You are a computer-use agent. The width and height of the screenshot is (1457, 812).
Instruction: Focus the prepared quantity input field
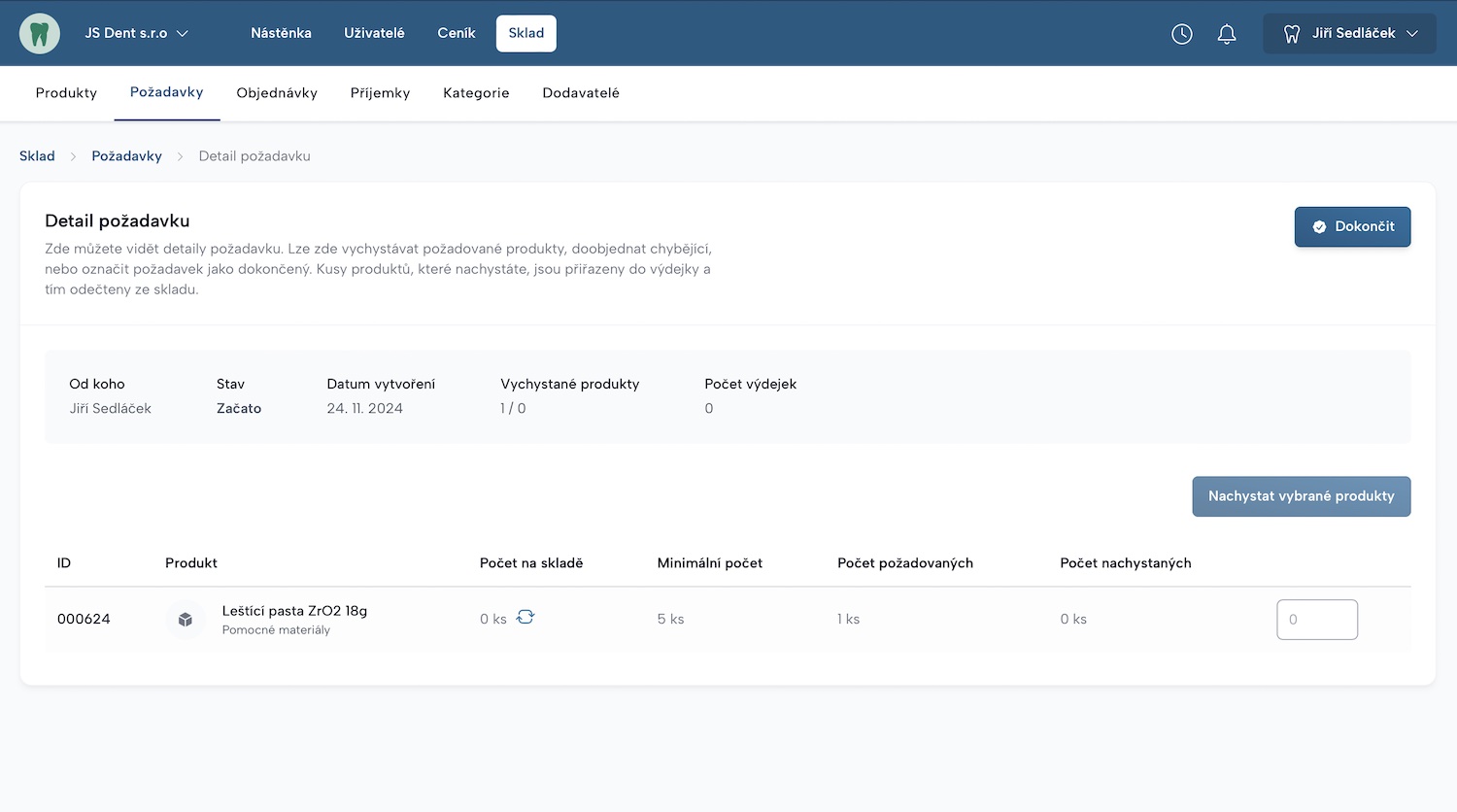click(x=1317, y=620)
